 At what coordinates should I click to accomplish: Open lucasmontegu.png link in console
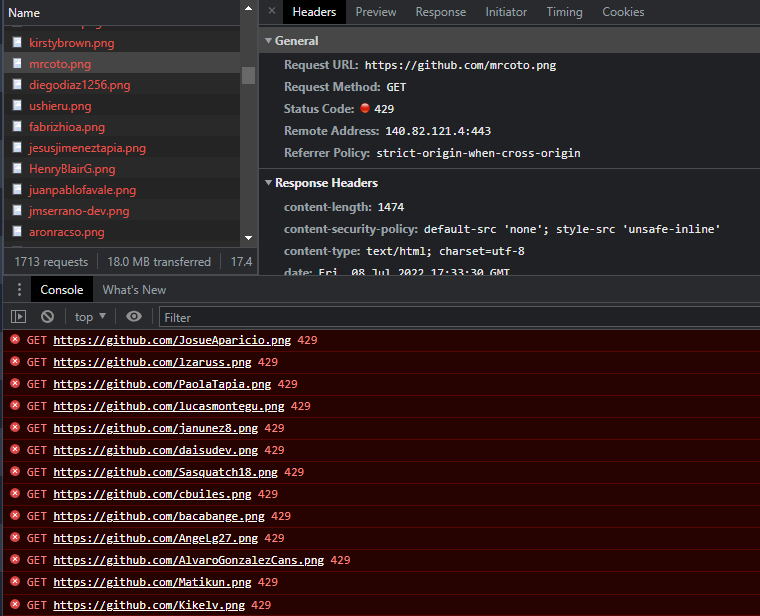click(x=169, y=406)
